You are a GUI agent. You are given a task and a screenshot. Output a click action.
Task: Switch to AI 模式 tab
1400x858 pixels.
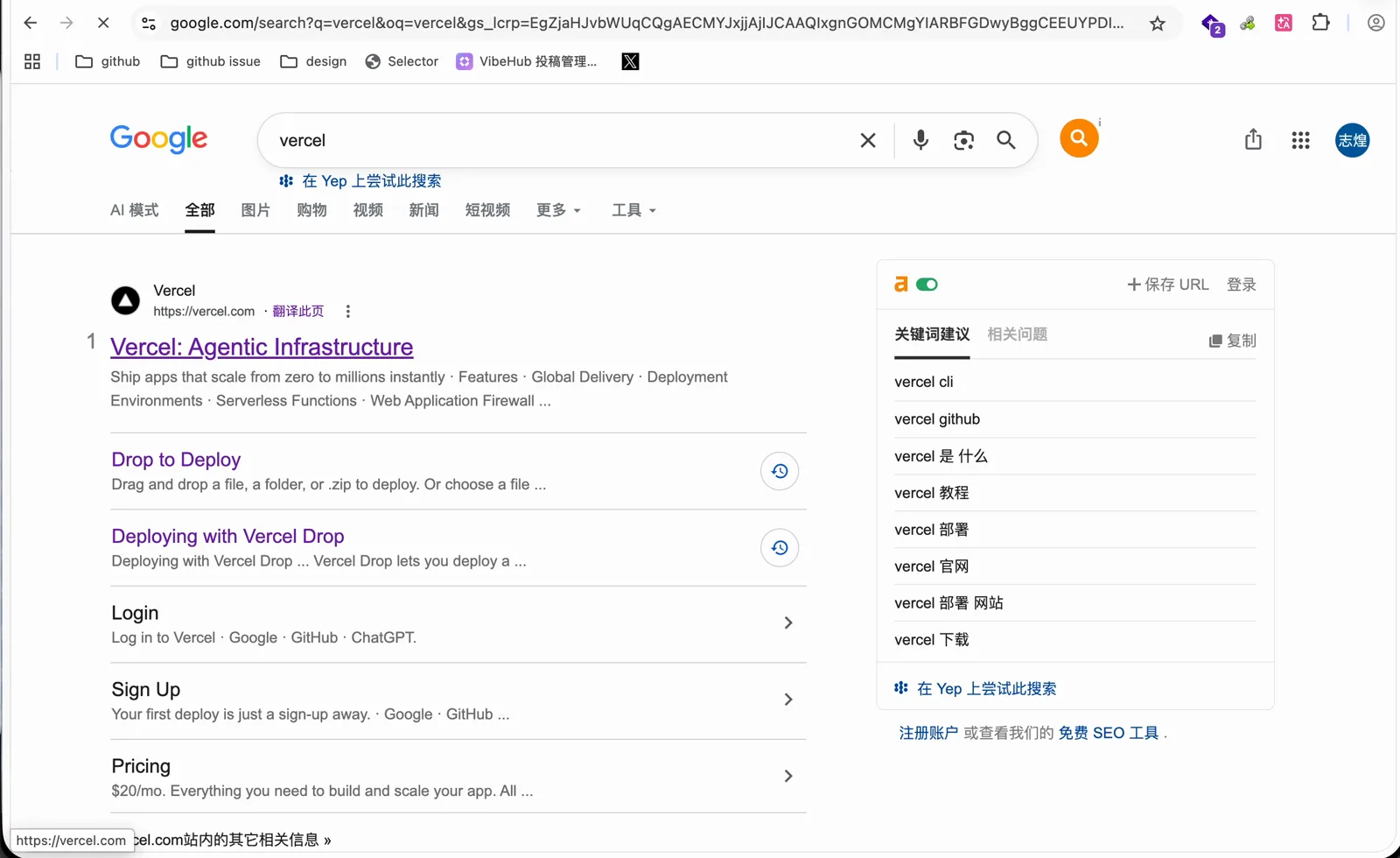[x=135, y=210]
